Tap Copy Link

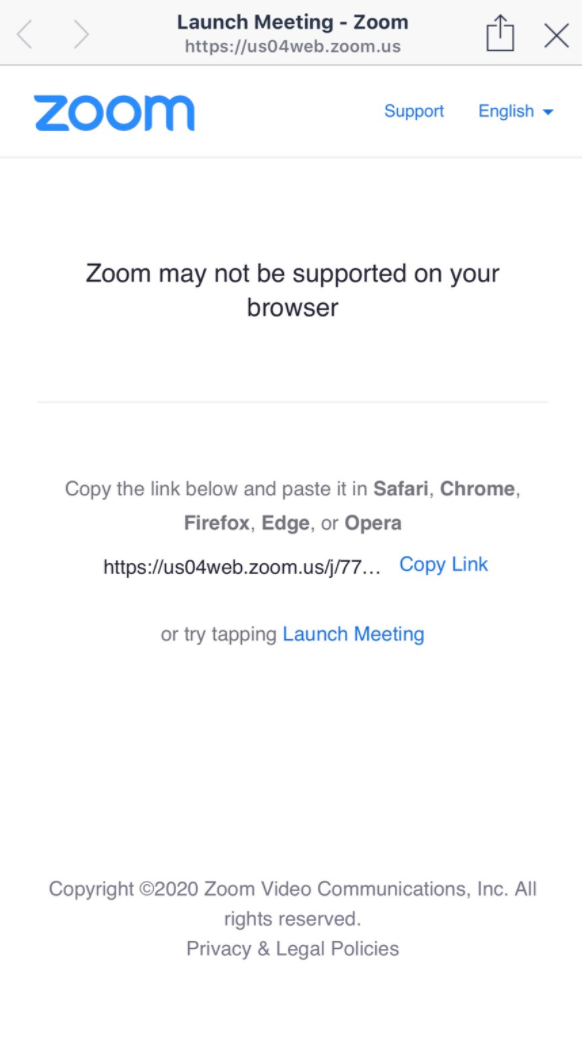[444, 565]
